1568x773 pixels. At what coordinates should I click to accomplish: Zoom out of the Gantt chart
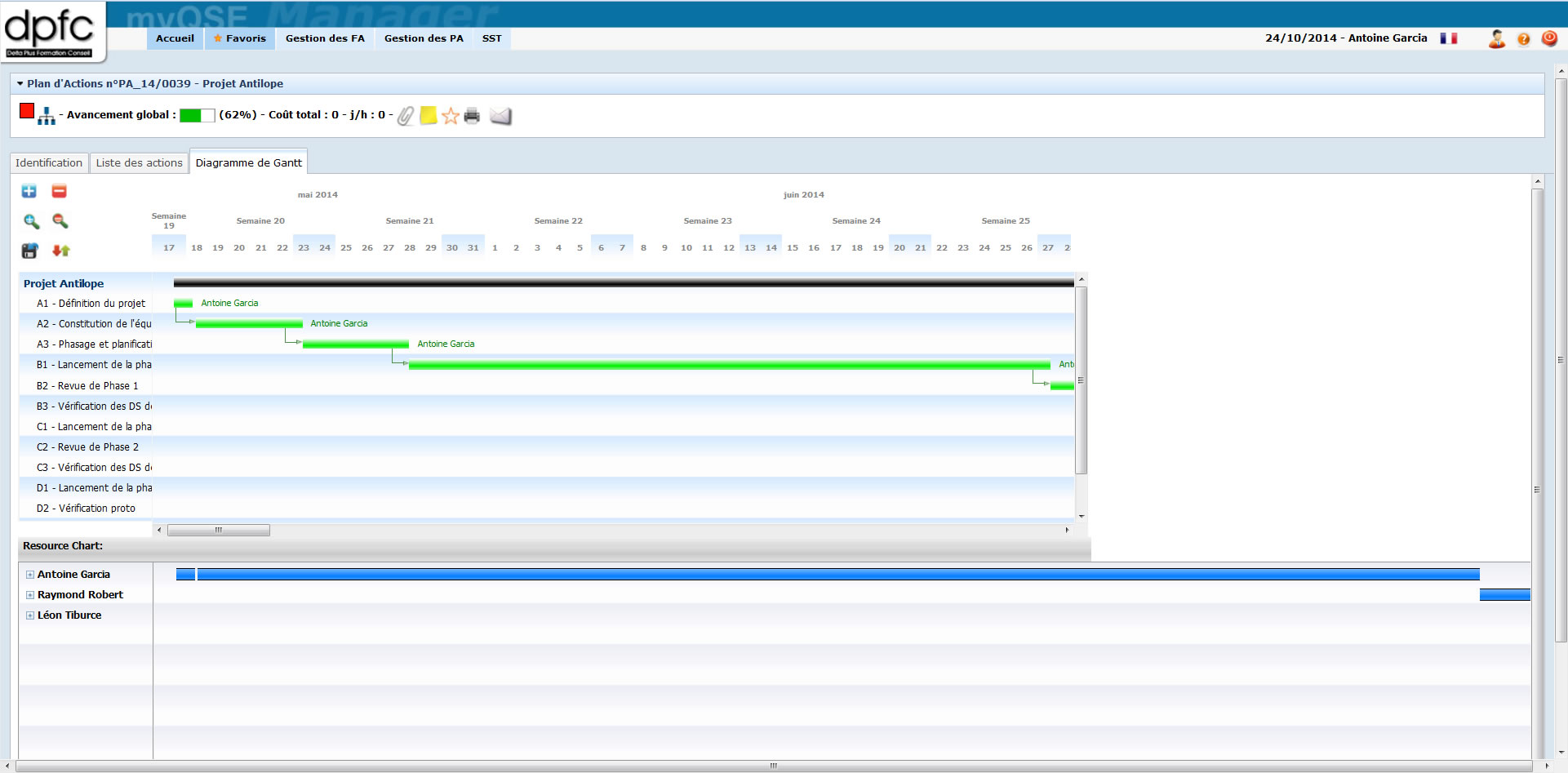(60, 221)
